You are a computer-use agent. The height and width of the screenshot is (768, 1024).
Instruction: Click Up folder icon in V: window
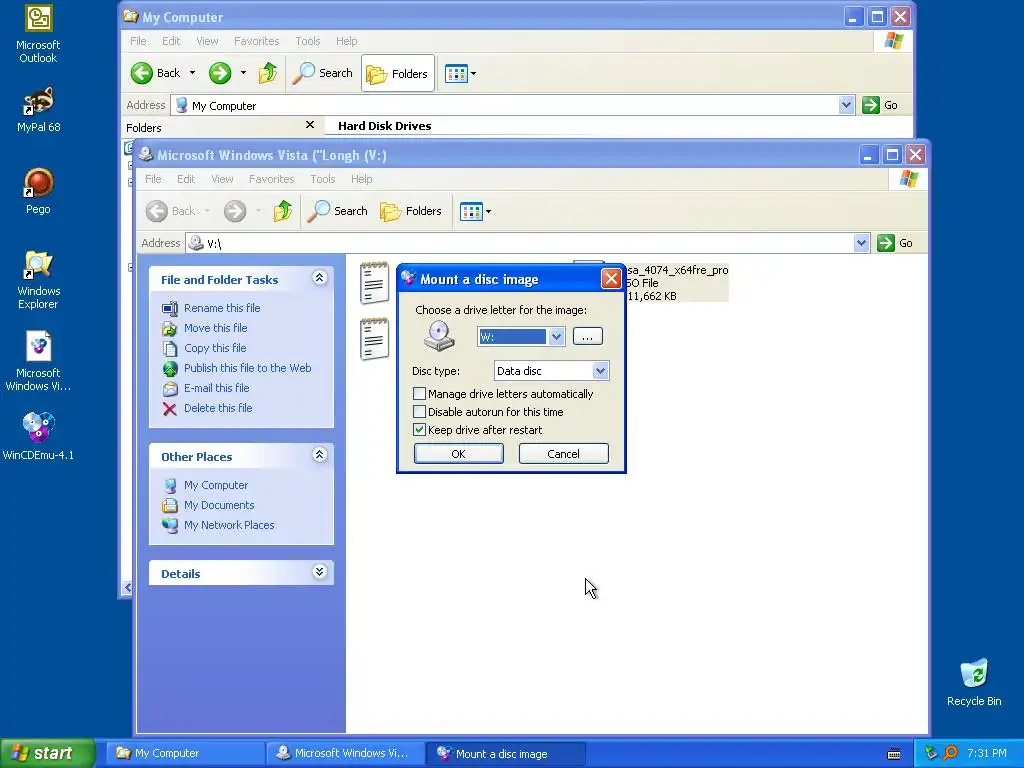(x=283, y=211)
